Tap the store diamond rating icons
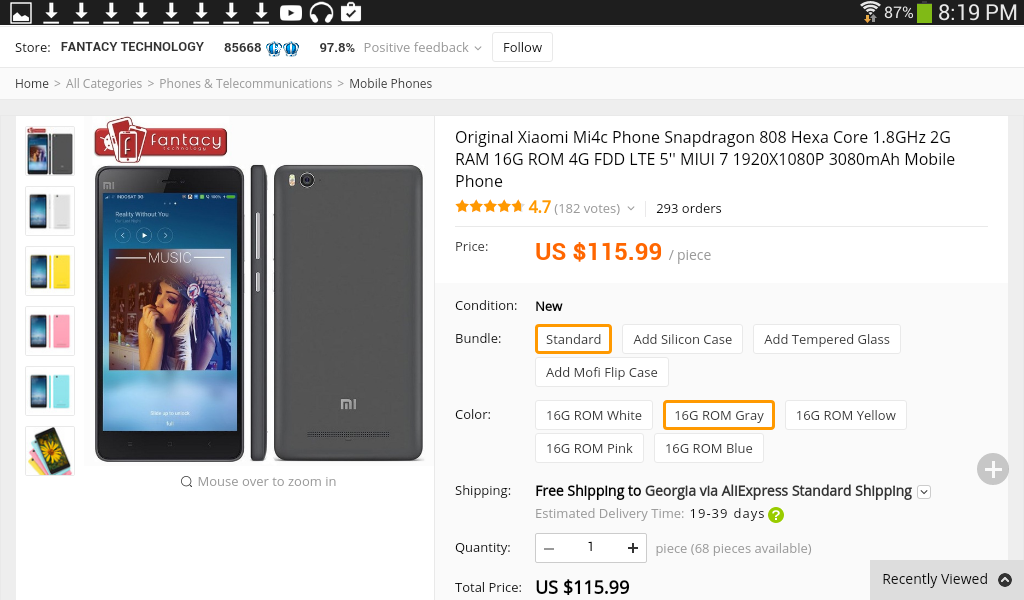This screenshot has width=1024, height=600. (283, 48)
